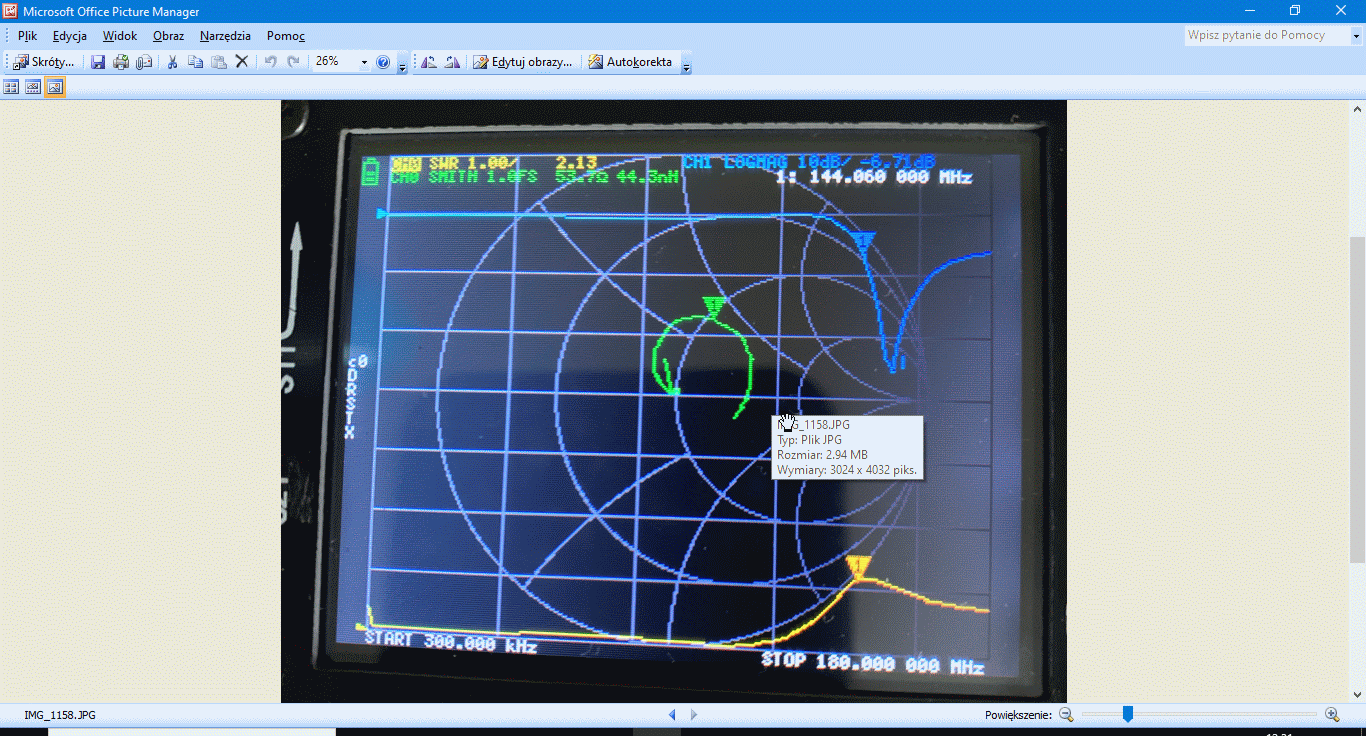Click the zoom-in magnifier in the status bar
This screenshot has height=736, width=1366.
[1332, 715]
